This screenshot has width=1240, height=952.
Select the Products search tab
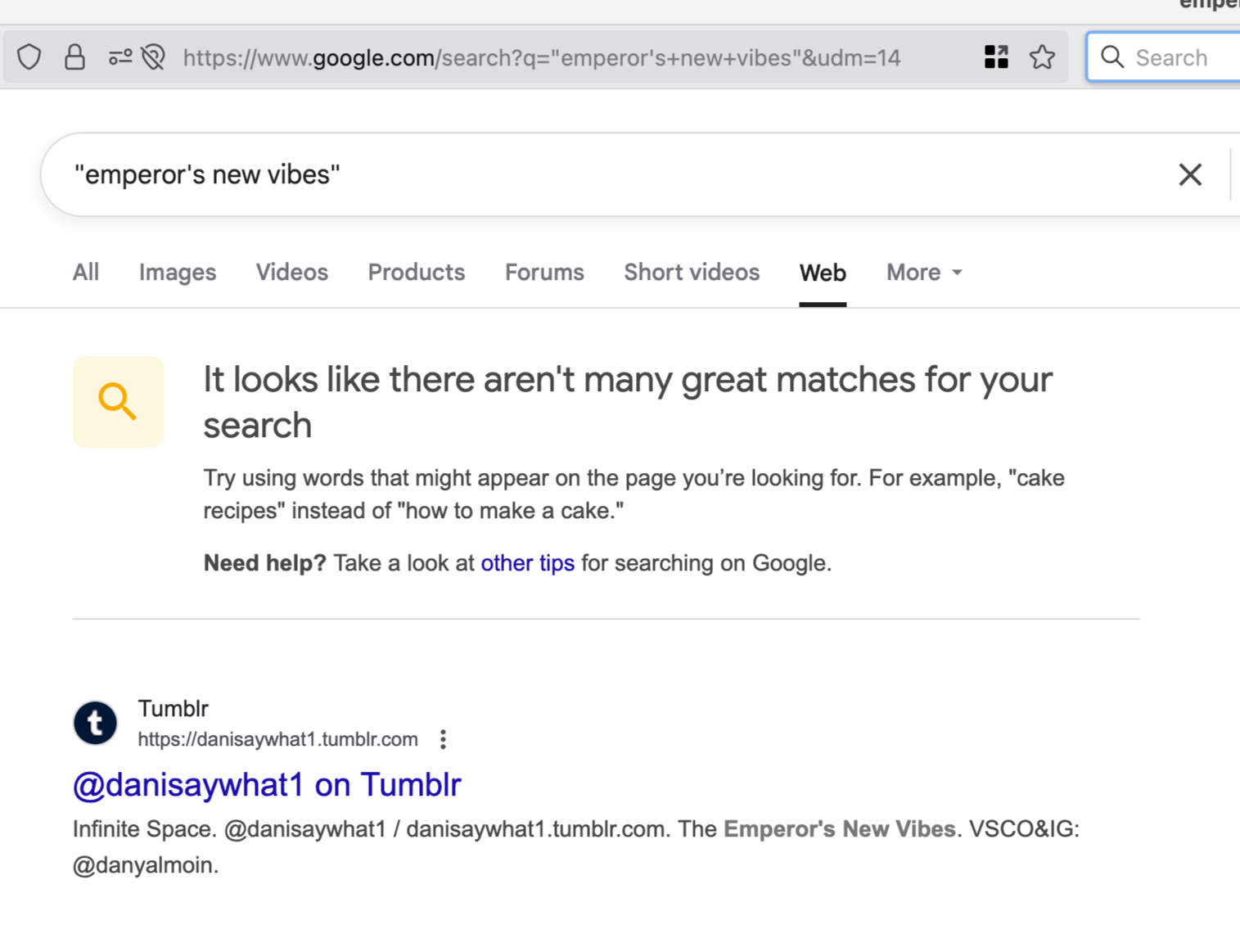(416, 273)
